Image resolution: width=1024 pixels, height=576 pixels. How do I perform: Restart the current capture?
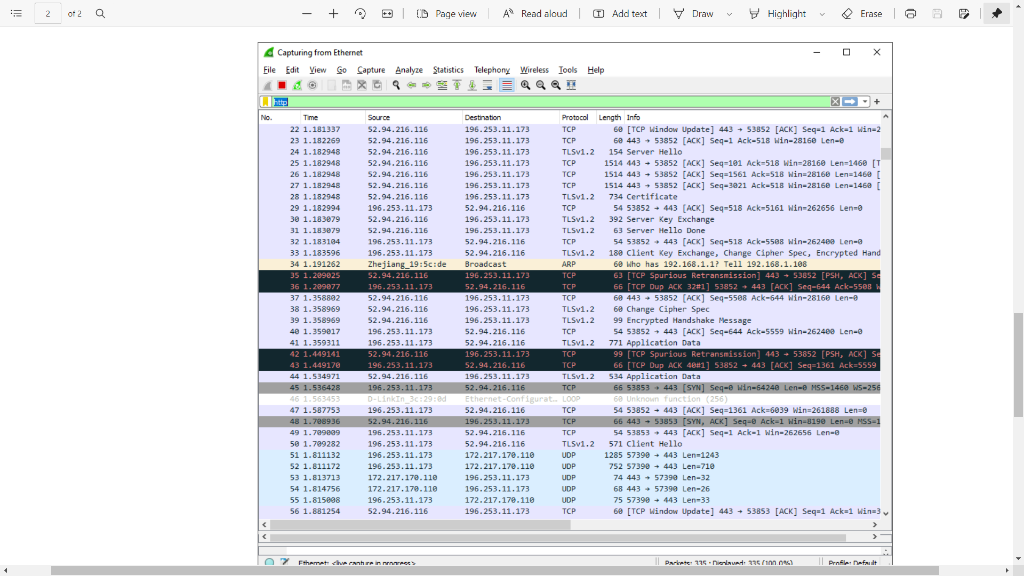pos(297,85)
